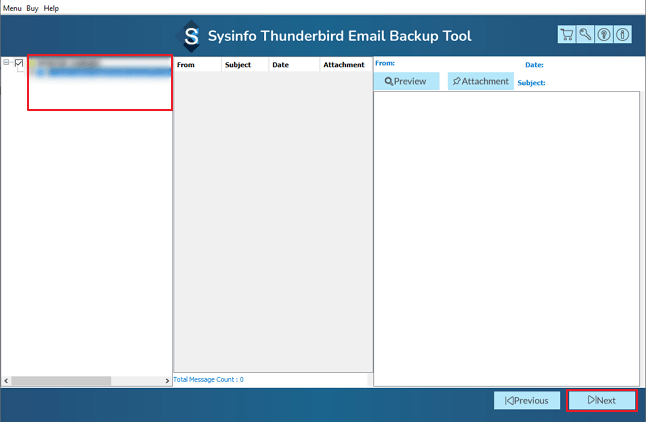646x422 pixels.
Task: Click the folder tree horizontal scrollbar
Action: click(60, 381)
